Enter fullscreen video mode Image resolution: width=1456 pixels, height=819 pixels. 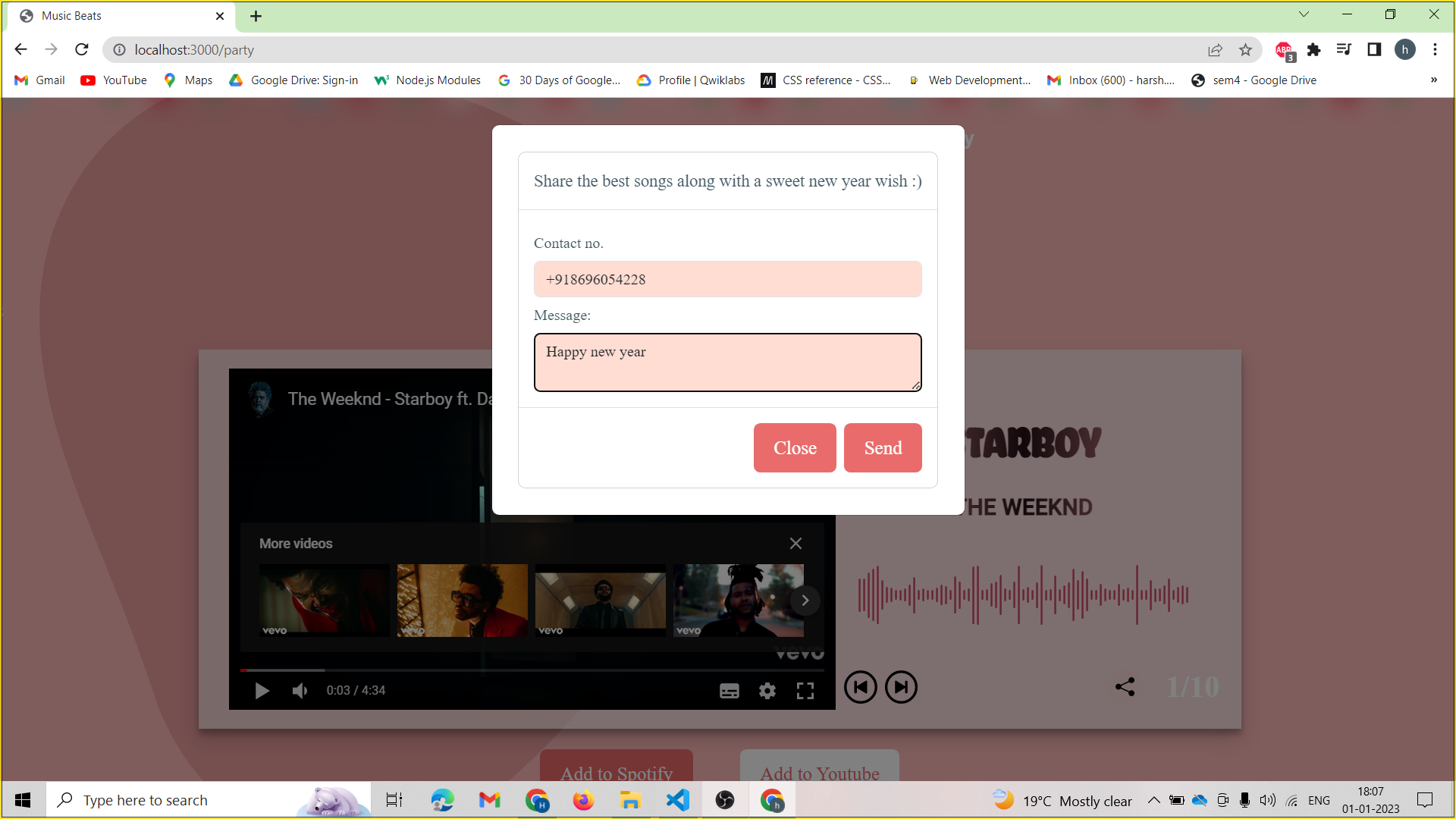[805, 691]
